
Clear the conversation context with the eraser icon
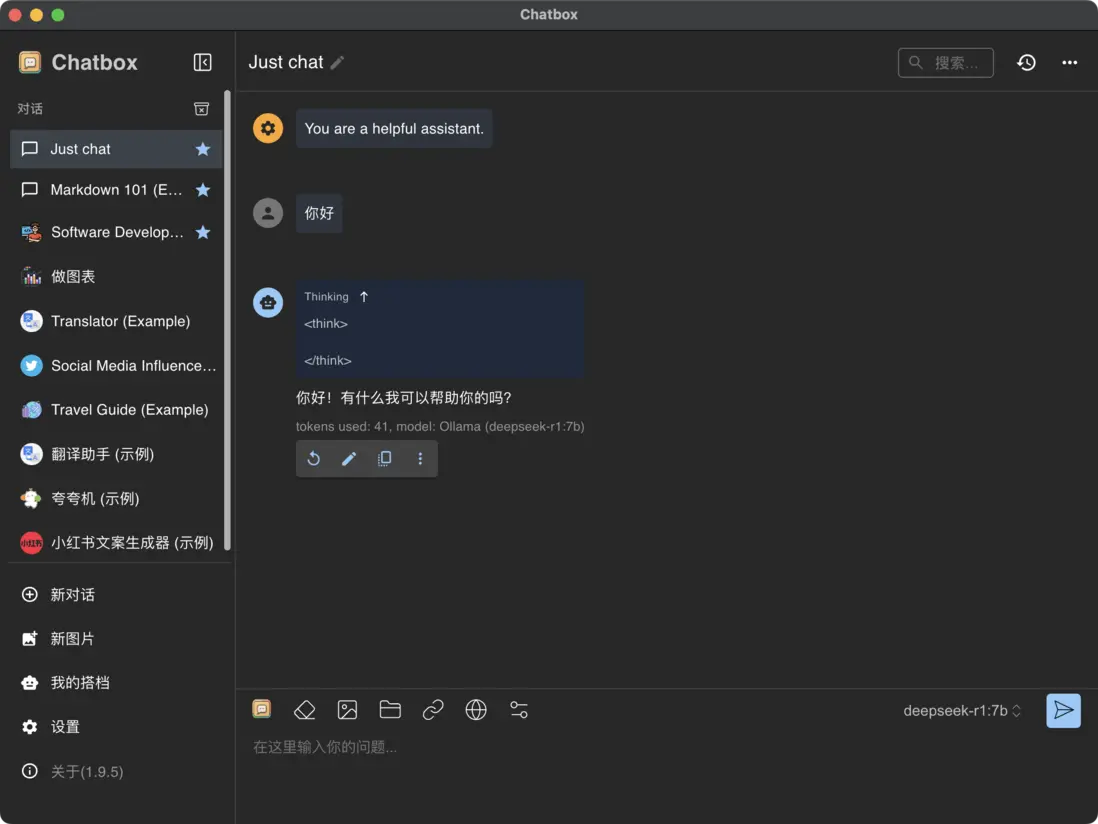tap(304, 709)
